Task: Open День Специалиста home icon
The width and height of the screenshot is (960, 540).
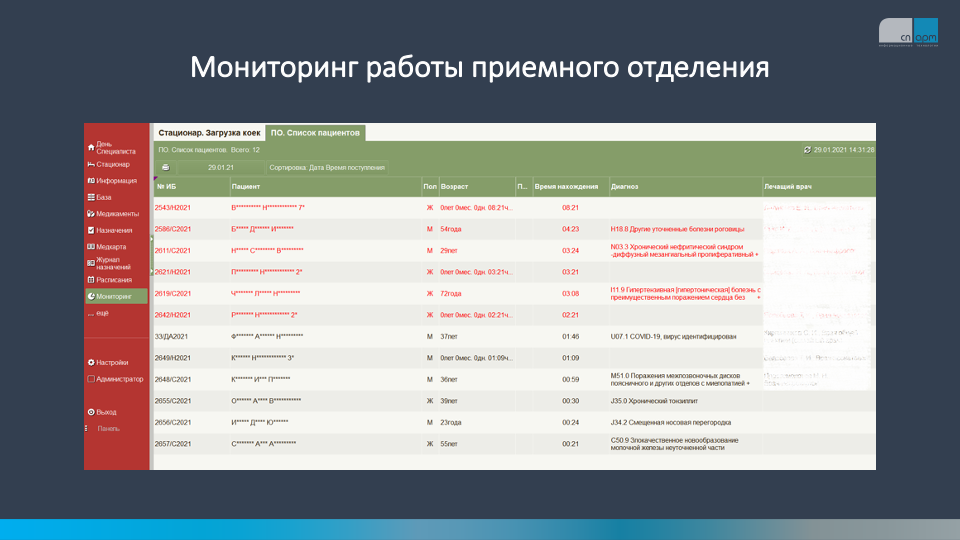Action: coord(91,148)
